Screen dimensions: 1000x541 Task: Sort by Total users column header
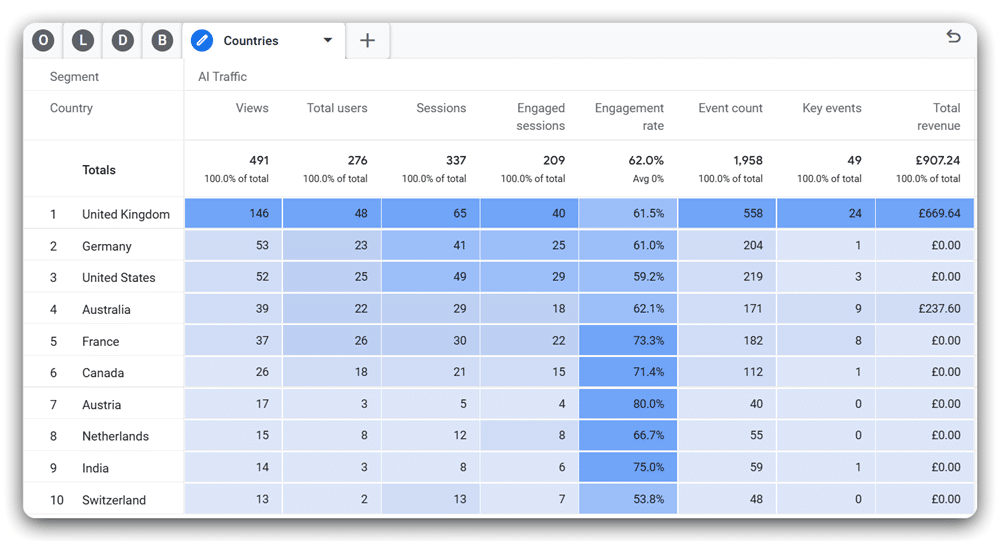tap(337, 108)
